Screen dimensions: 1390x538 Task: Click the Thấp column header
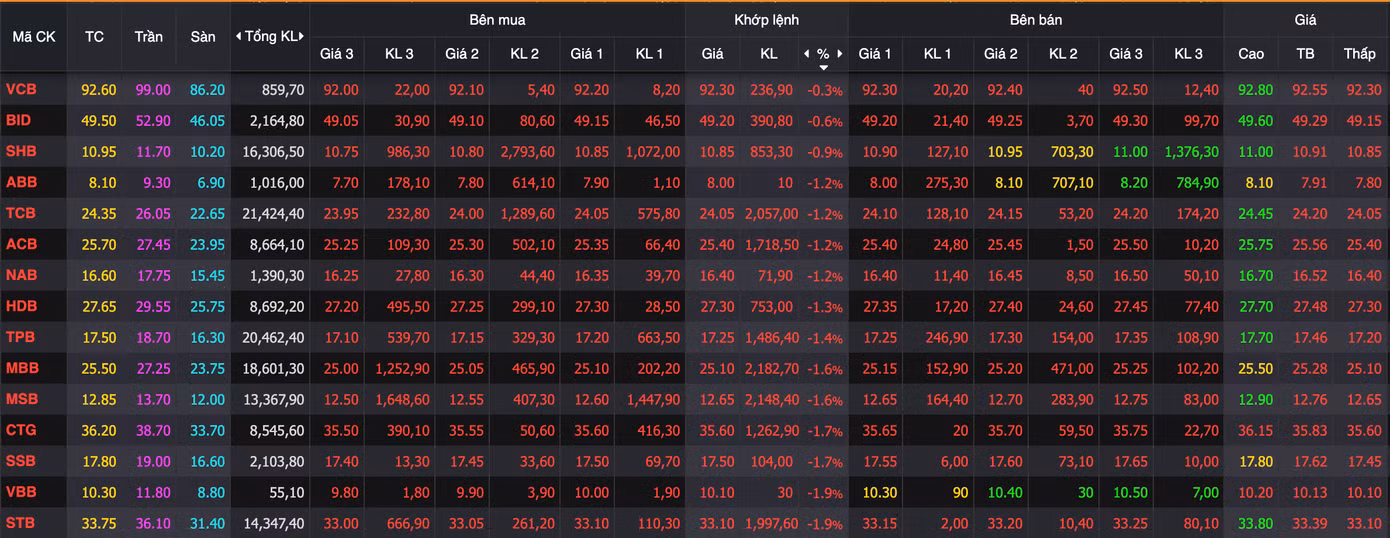tap(1359, 53)
